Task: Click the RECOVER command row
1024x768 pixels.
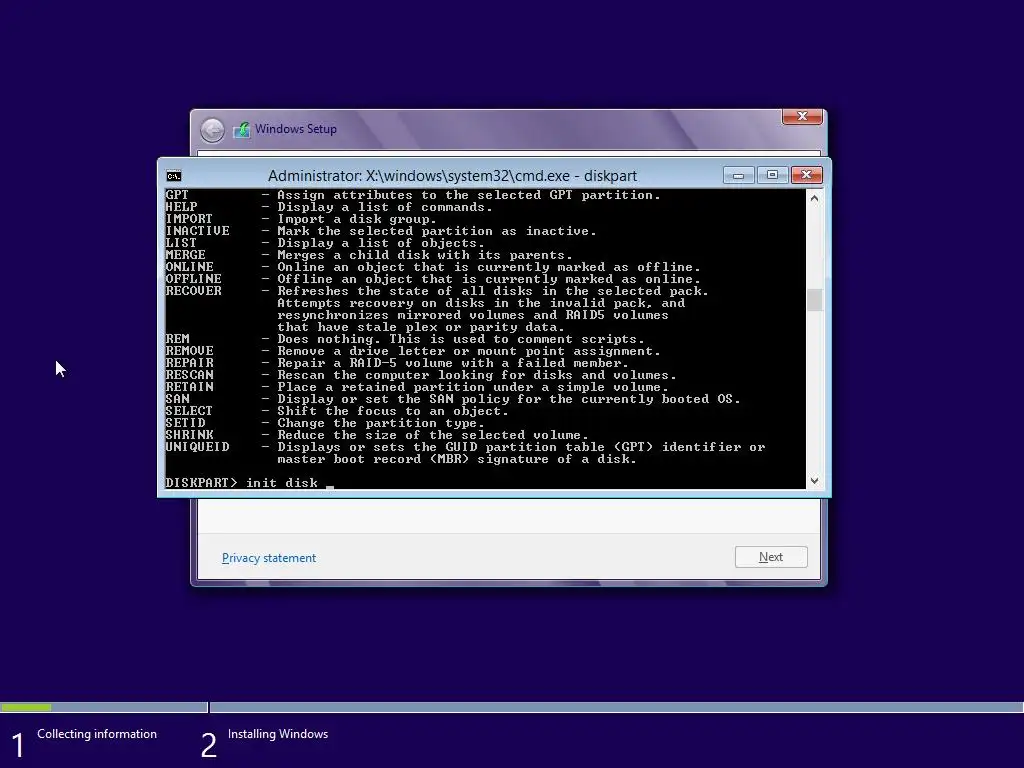Action: [437, 291]
